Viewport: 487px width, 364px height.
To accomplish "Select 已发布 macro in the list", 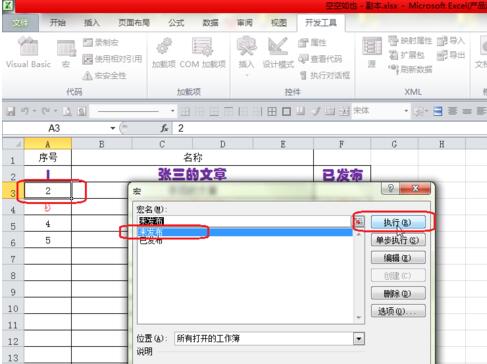I will 245,240.
